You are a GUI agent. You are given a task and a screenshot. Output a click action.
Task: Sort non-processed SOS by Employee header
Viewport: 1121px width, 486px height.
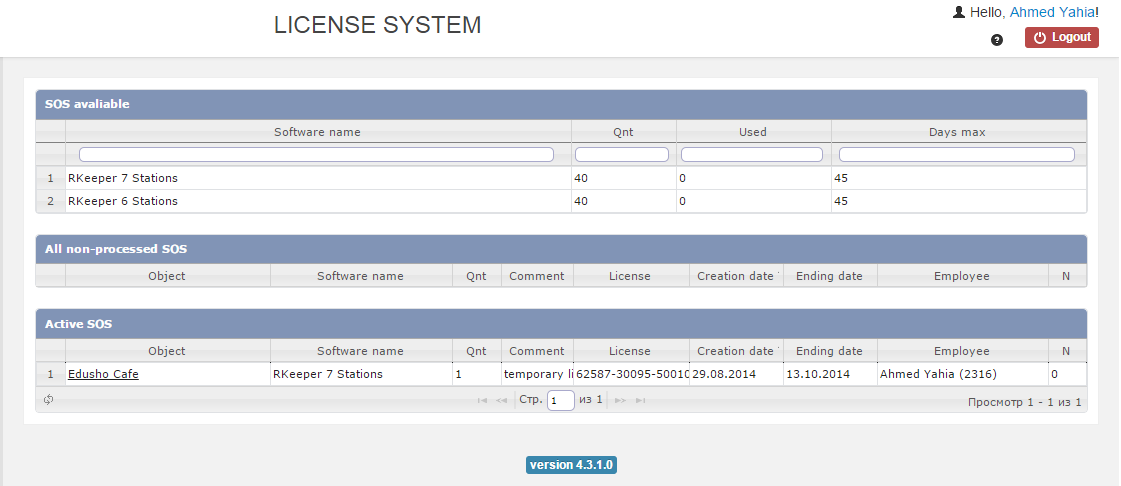click(962, 276)
